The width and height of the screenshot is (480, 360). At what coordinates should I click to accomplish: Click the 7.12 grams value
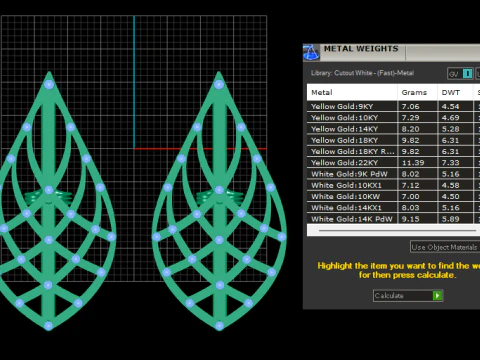pyautogui.click(x=410, y=185)
